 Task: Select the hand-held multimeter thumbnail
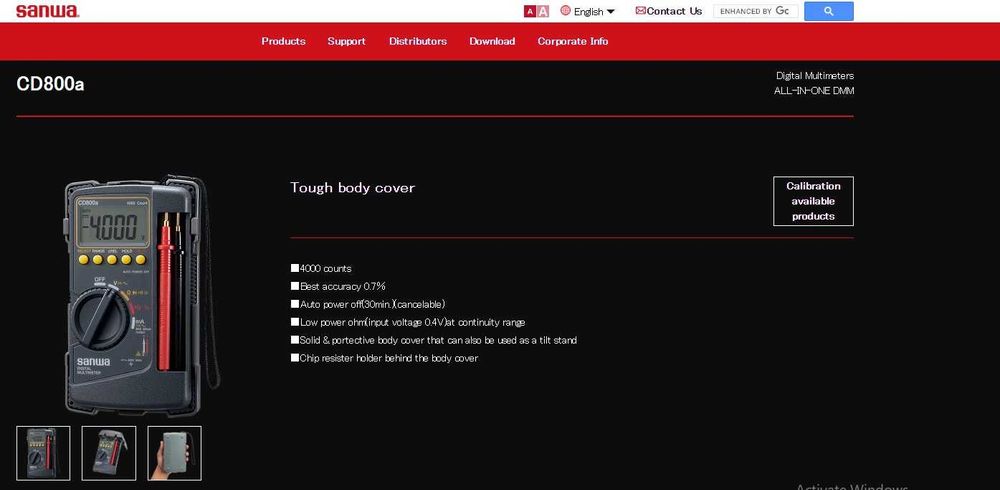[175, 453]
